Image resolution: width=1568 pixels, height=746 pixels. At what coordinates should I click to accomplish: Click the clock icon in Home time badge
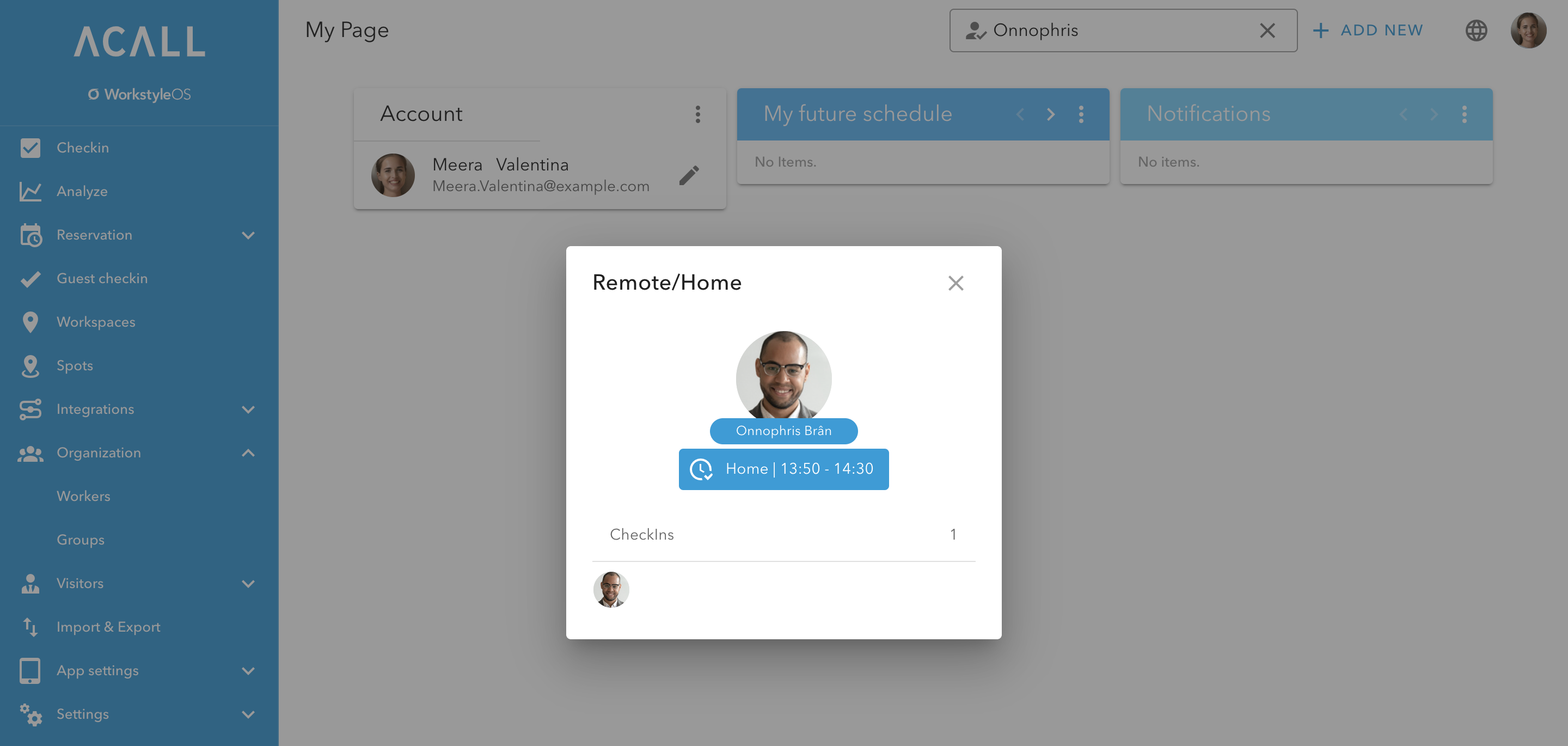pos(701,469)
